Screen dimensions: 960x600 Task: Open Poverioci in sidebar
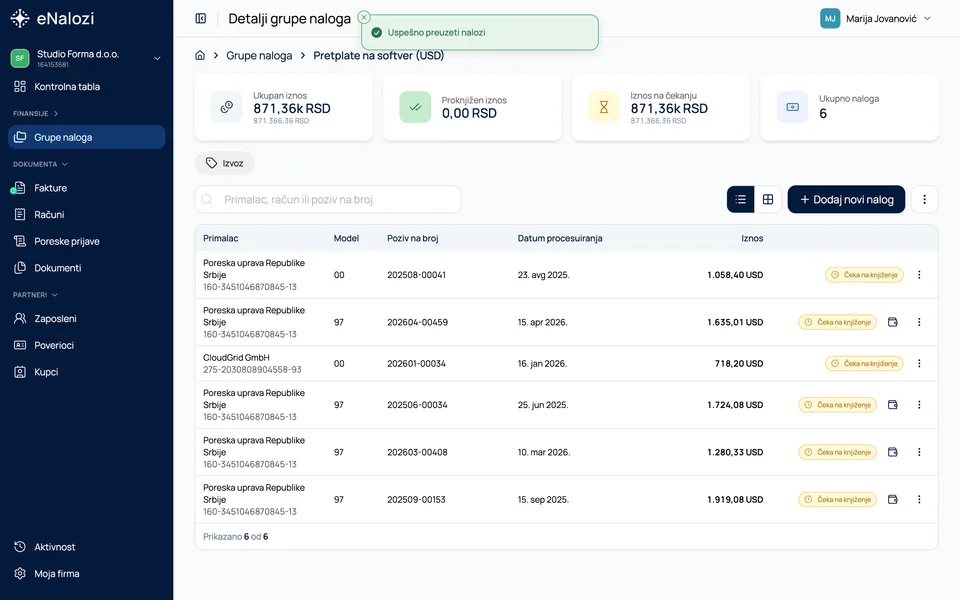tap(86, 345)
